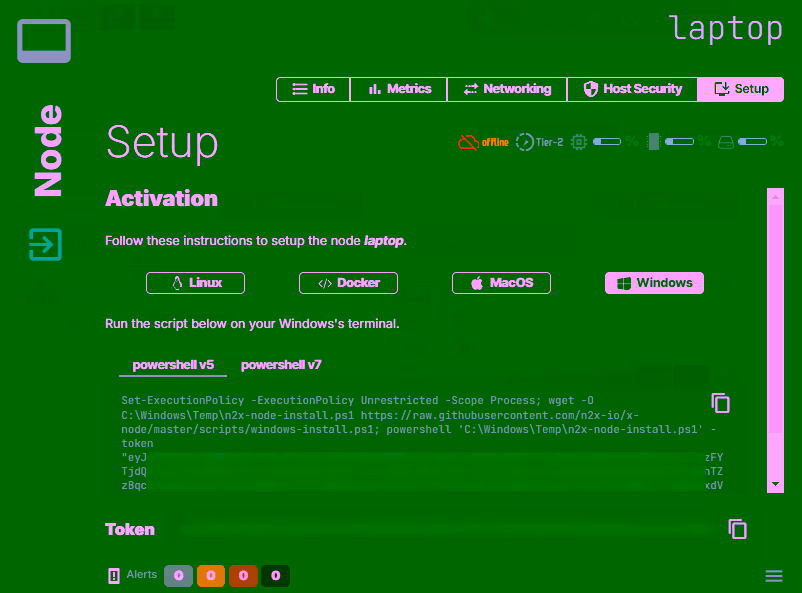Select the MacOS platform option

[501, 283]
